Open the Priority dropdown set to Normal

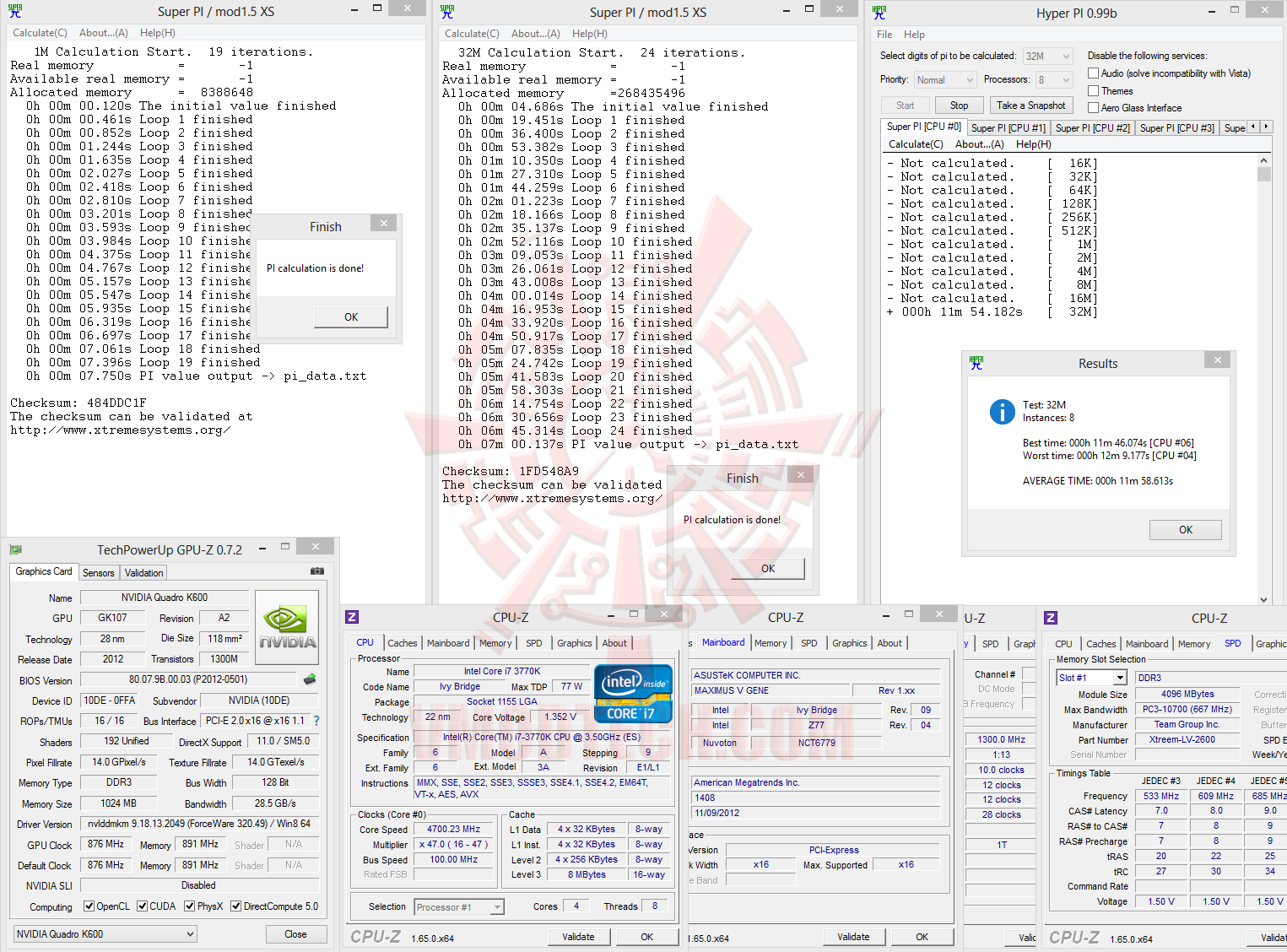pos(945,80)
